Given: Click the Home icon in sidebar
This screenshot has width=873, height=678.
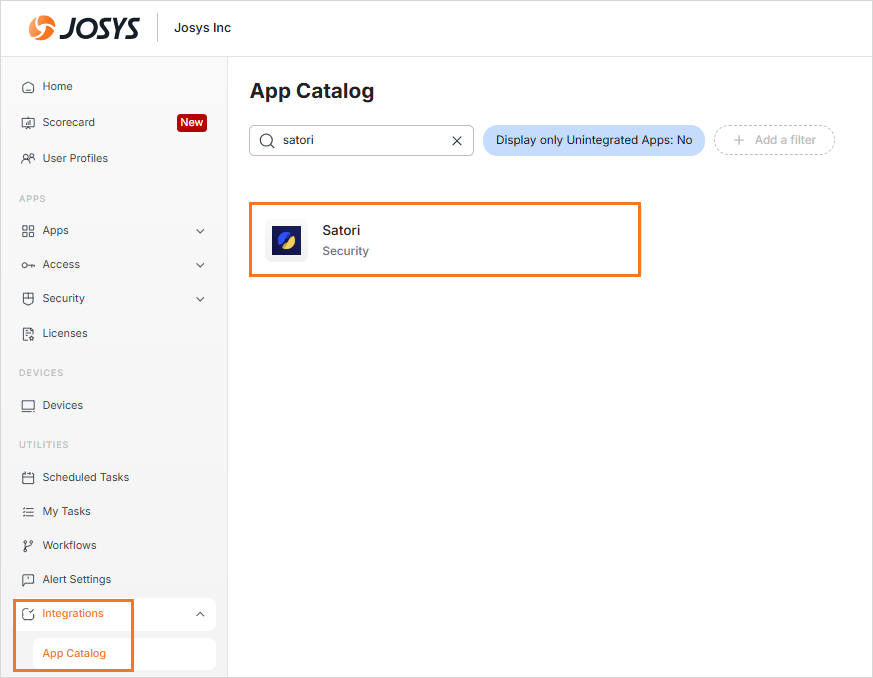Looking at the screenshot, I should tap(28, 87).
